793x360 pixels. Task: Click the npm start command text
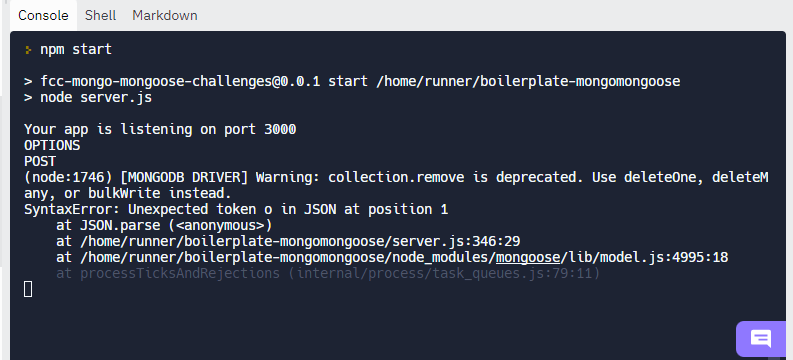coord(76,50)
